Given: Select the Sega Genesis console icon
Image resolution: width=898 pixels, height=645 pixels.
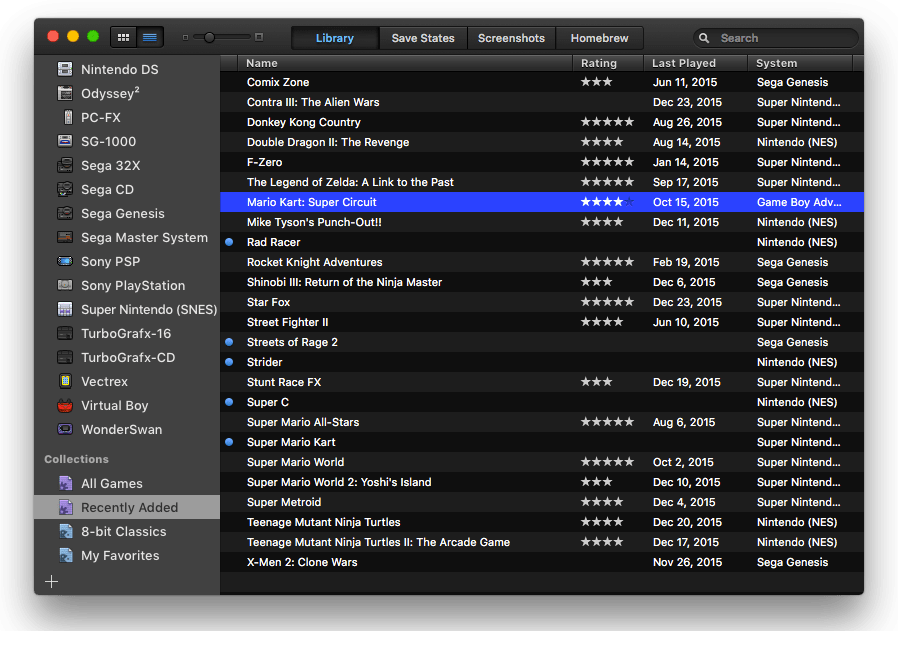Looking at the screenshot, I should [x=65, y=214].
